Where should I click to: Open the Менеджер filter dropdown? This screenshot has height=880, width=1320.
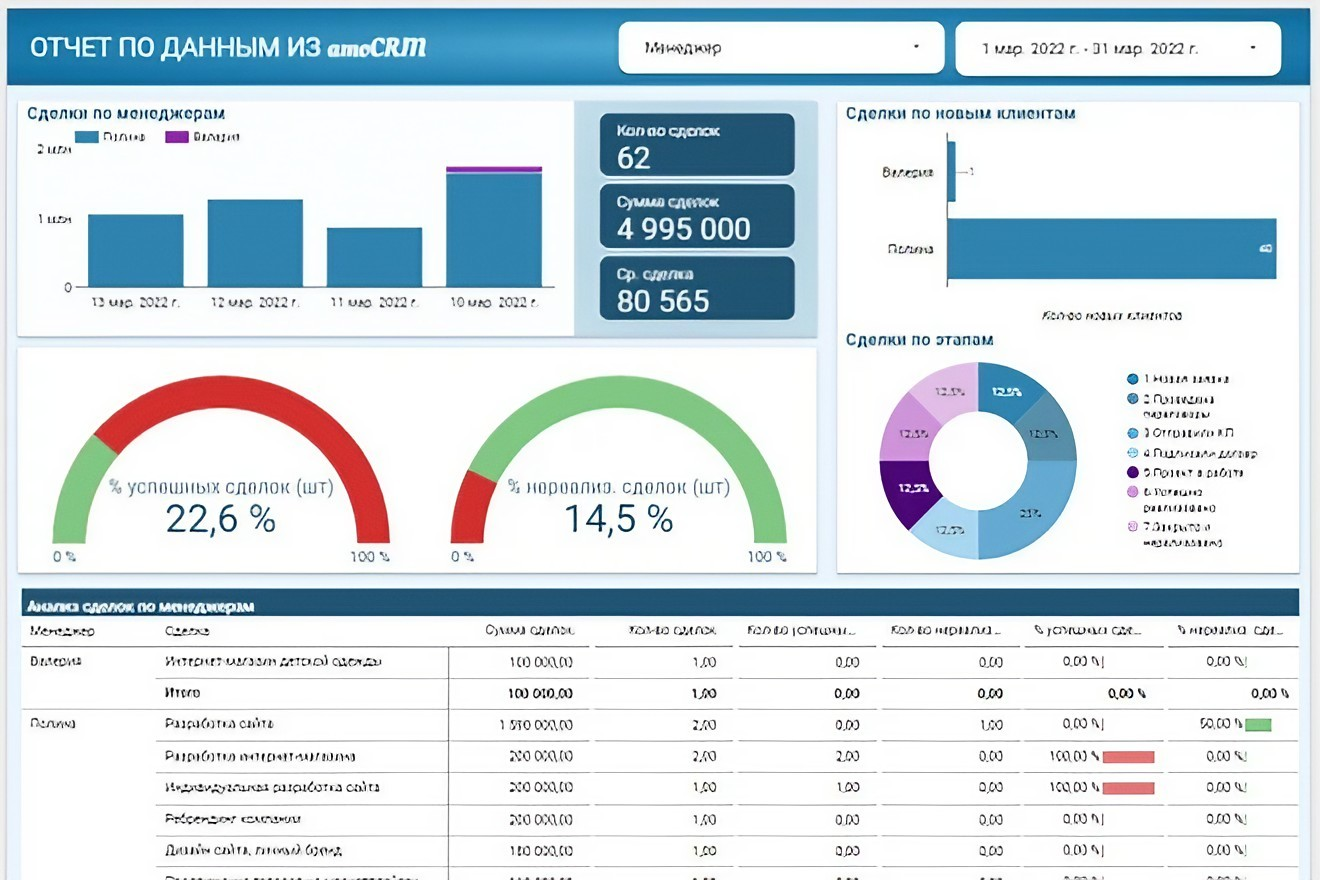click(780, 48)
